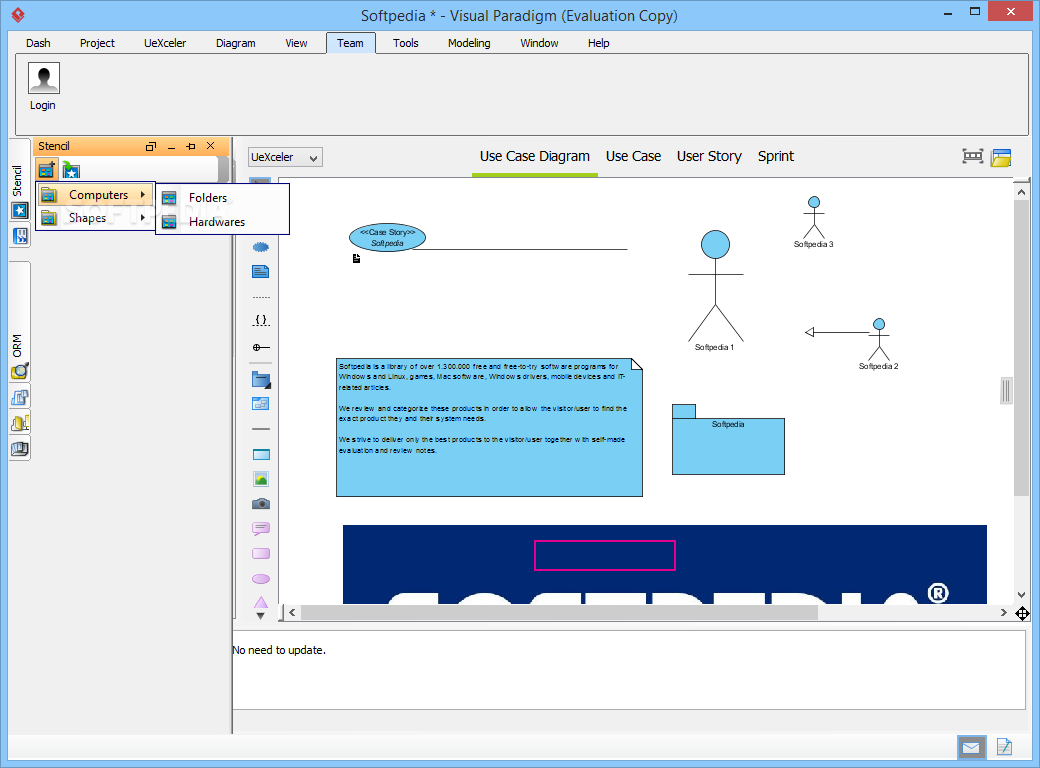This screenshot has width=1040, height=768.
Task: Open the Stencil side tab star icon
Action: (20, 211)
